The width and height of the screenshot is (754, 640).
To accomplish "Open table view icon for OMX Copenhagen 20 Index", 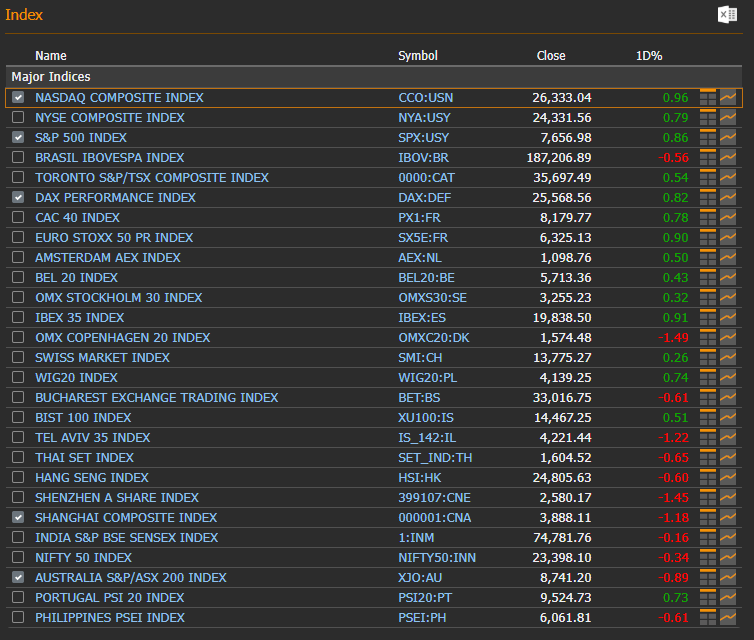I will (708, 338).
